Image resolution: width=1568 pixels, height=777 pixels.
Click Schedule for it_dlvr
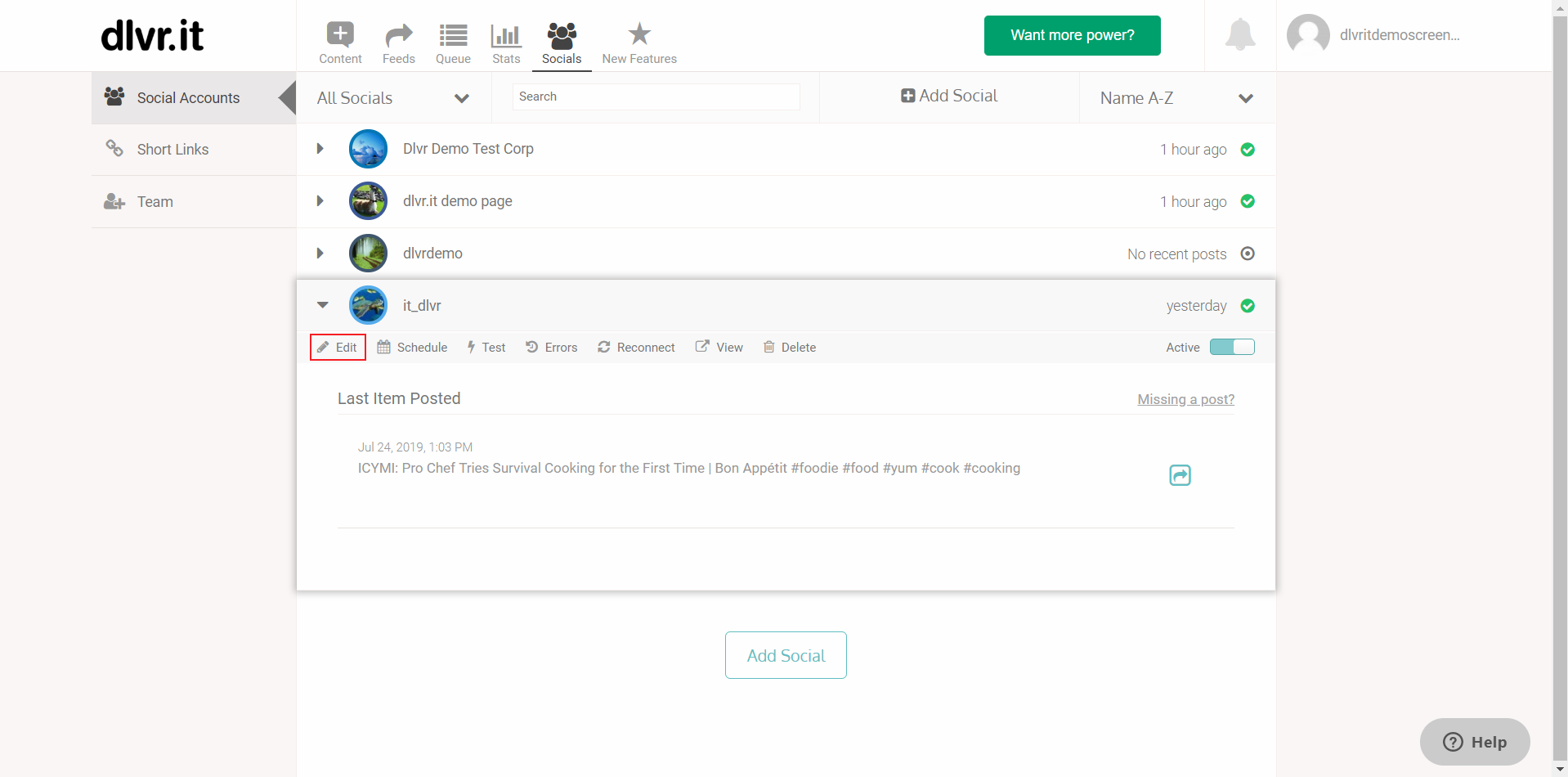click(412, 348)
